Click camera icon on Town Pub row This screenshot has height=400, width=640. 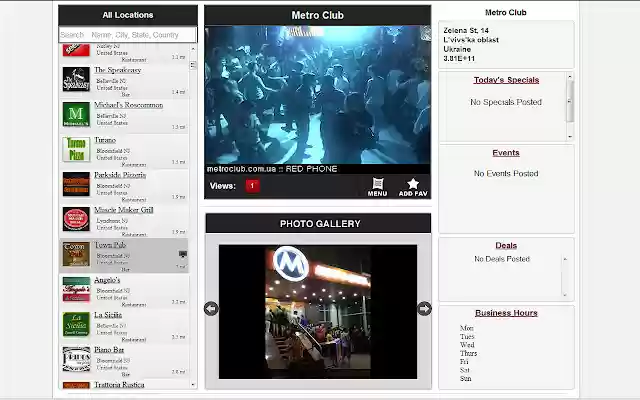pyautogui.click(x=182, y=254)
